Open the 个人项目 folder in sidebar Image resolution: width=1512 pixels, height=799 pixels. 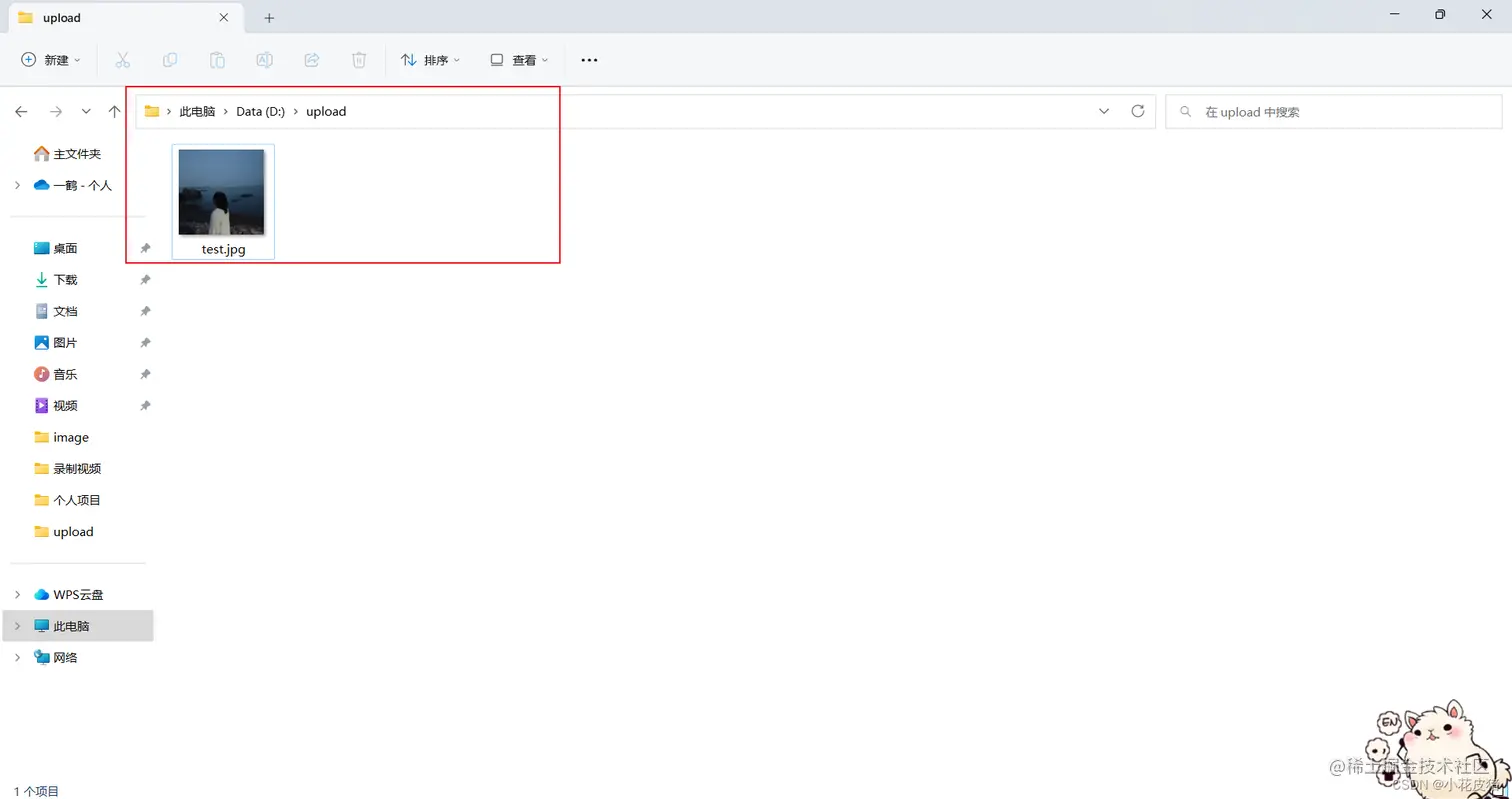pos(67,500)
